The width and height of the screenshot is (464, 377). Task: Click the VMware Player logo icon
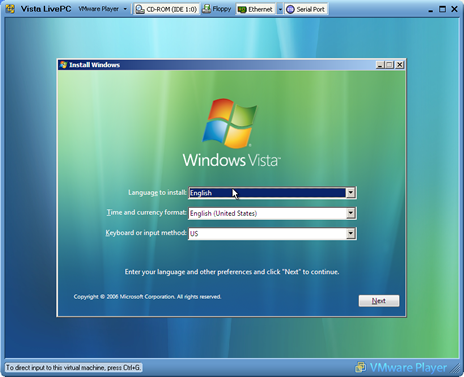tap(360, 367)
